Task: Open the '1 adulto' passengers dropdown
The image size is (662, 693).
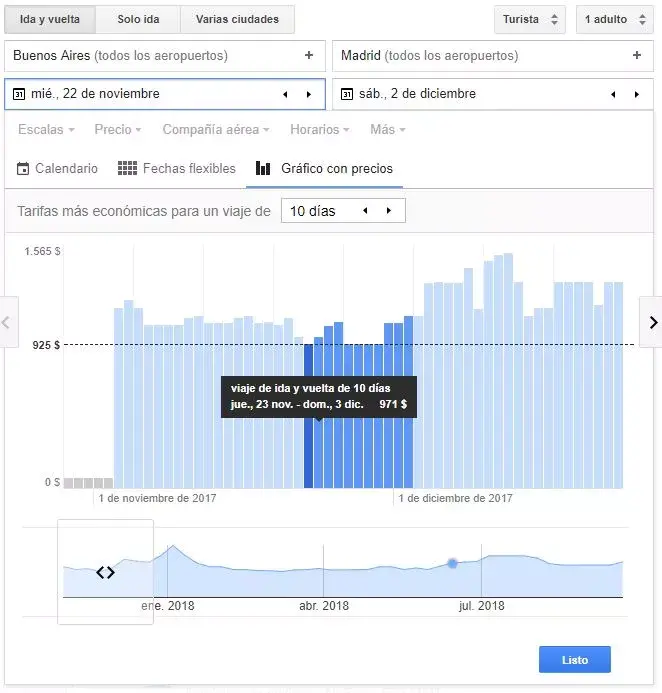Action: point(615,19)
